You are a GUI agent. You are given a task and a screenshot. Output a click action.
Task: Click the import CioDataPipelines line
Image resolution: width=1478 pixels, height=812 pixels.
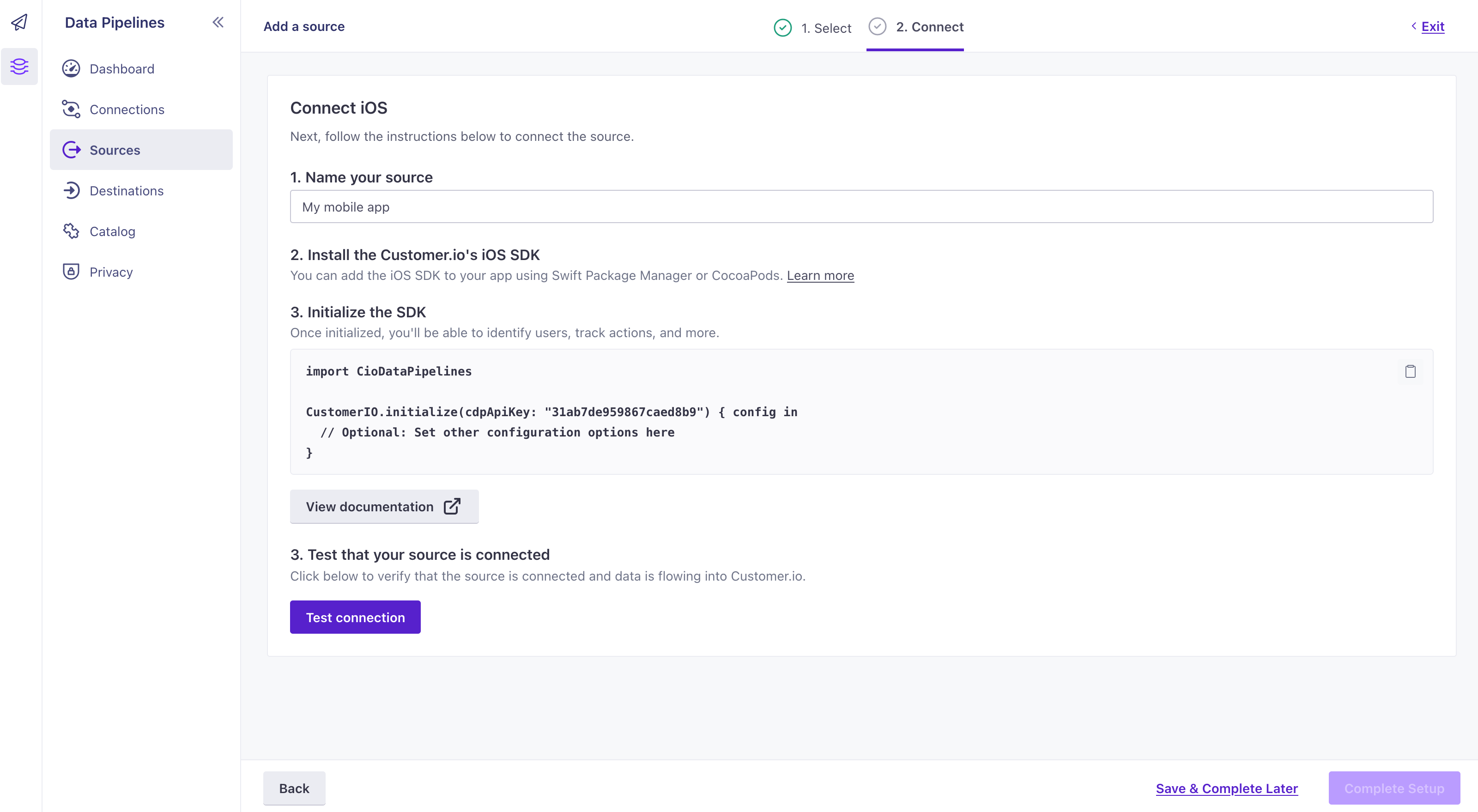click(388, 371)
